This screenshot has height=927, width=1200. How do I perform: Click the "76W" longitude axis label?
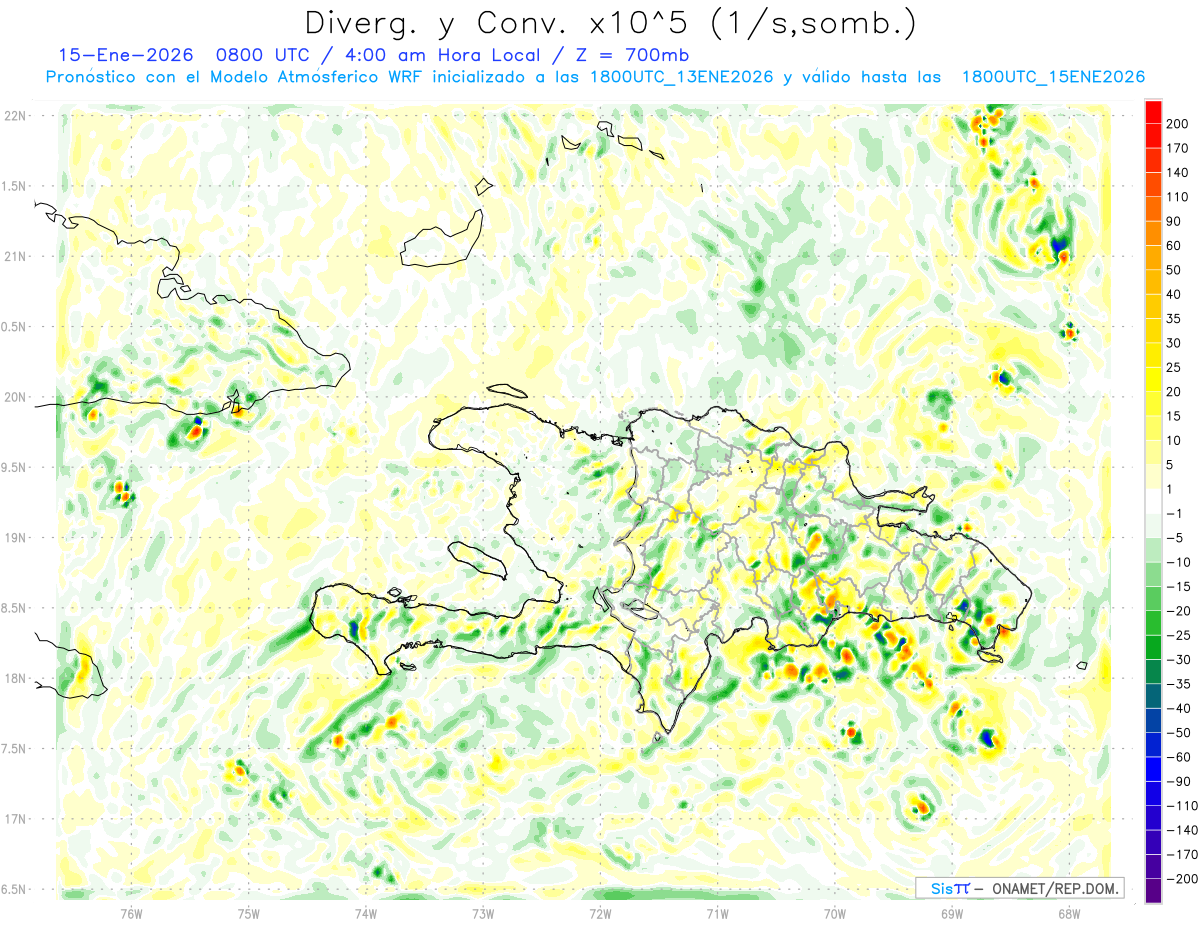pos(131,914)
